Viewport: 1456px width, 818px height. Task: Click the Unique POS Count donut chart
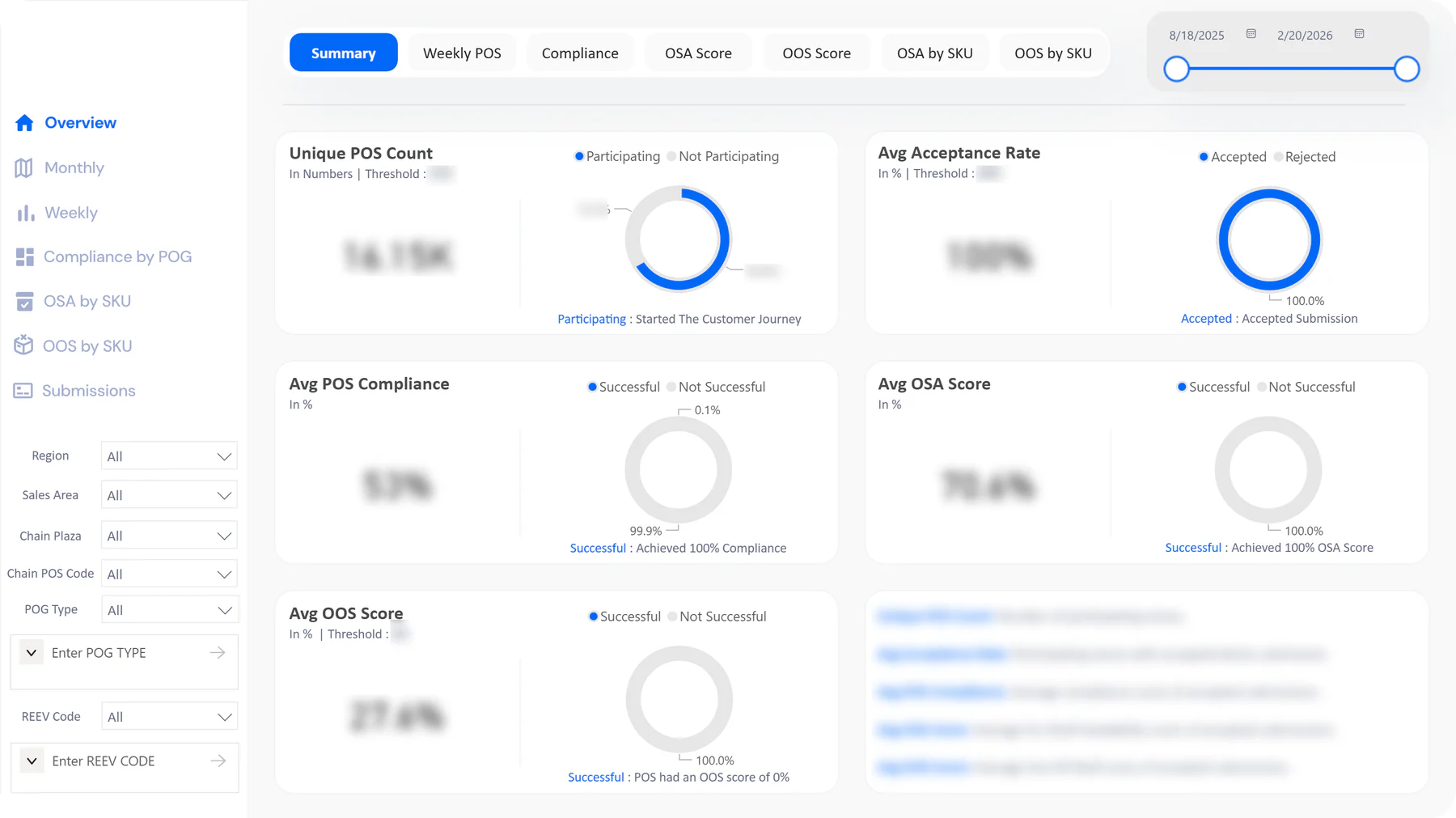679,239
